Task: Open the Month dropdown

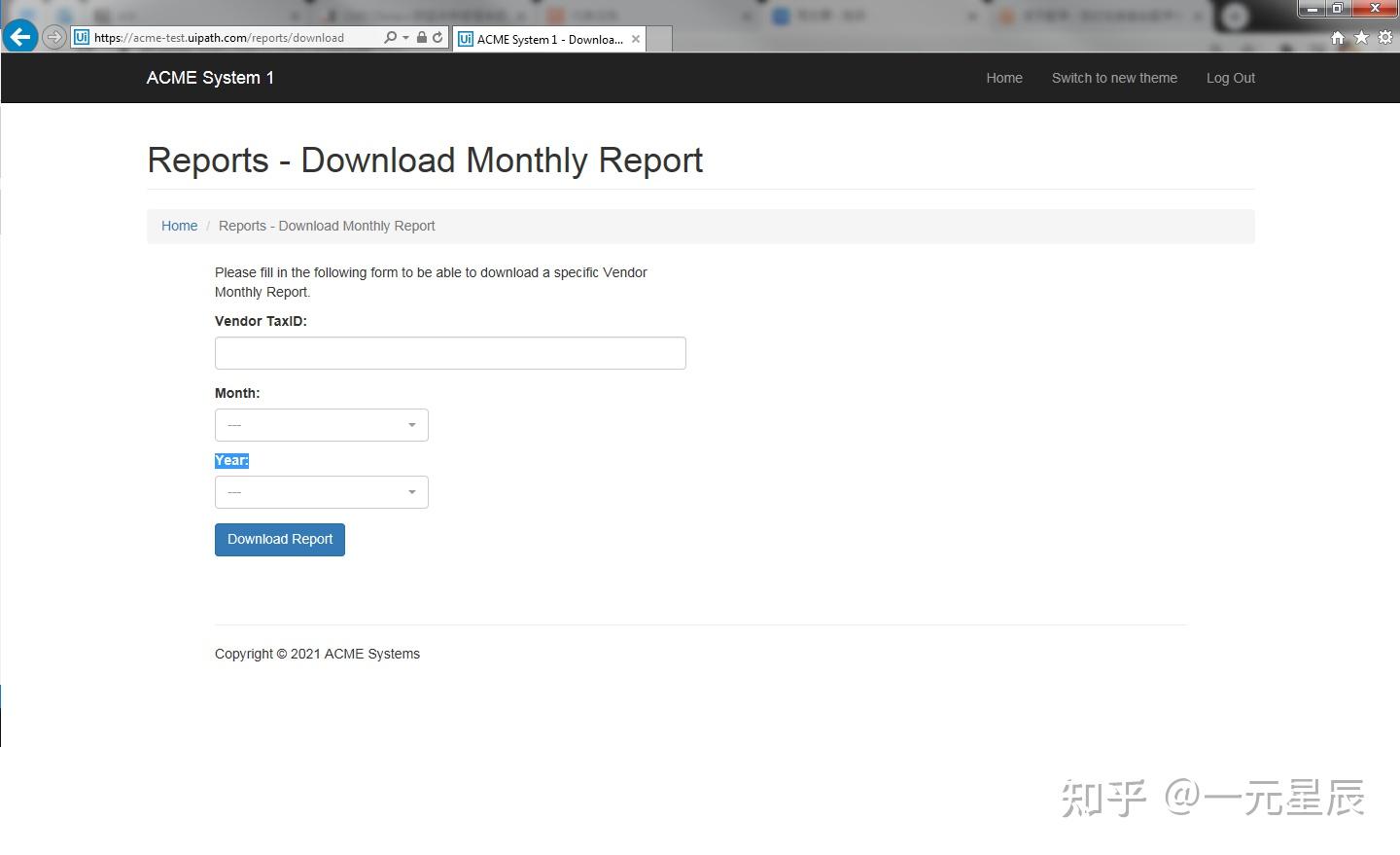Action: (x=321, y=425)
